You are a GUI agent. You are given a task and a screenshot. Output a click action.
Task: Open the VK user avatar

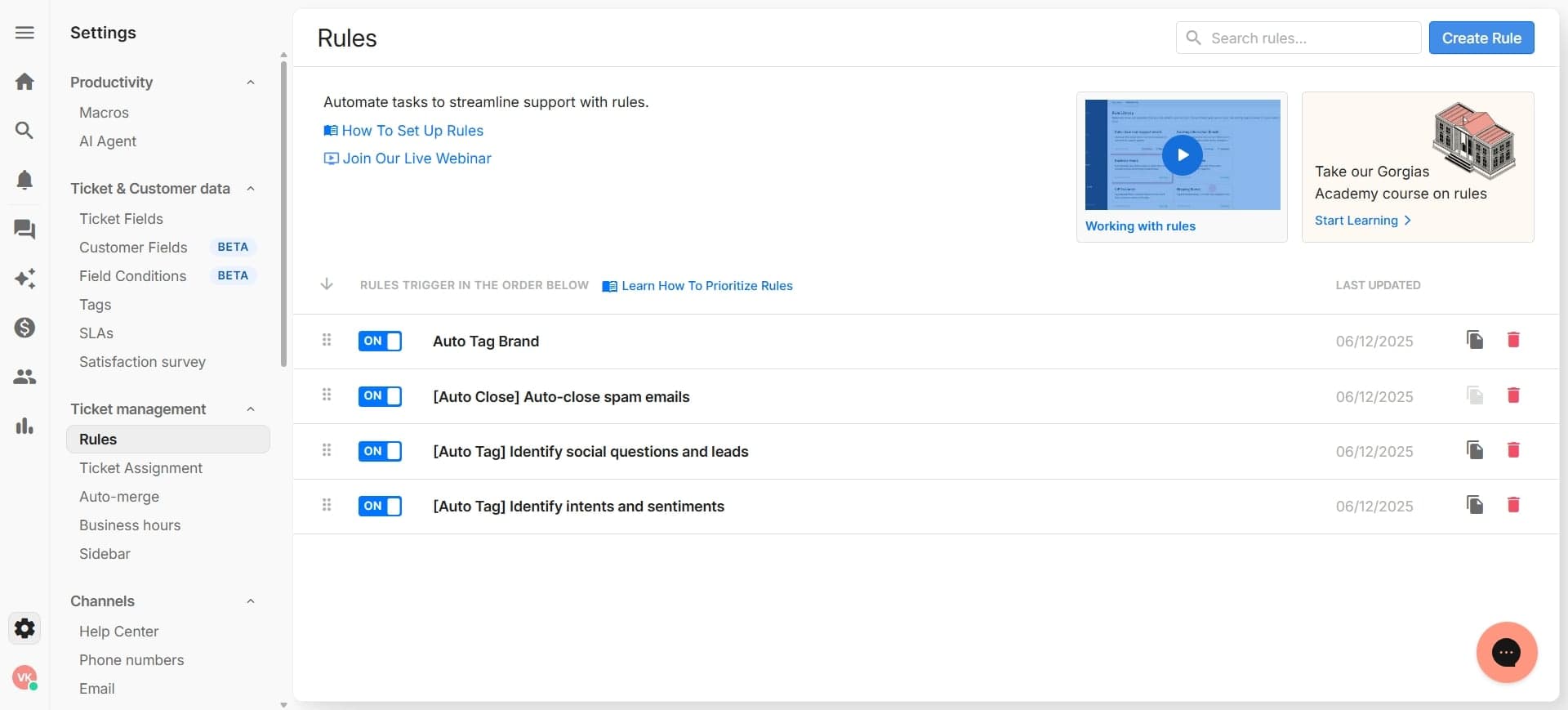[24, 677]
